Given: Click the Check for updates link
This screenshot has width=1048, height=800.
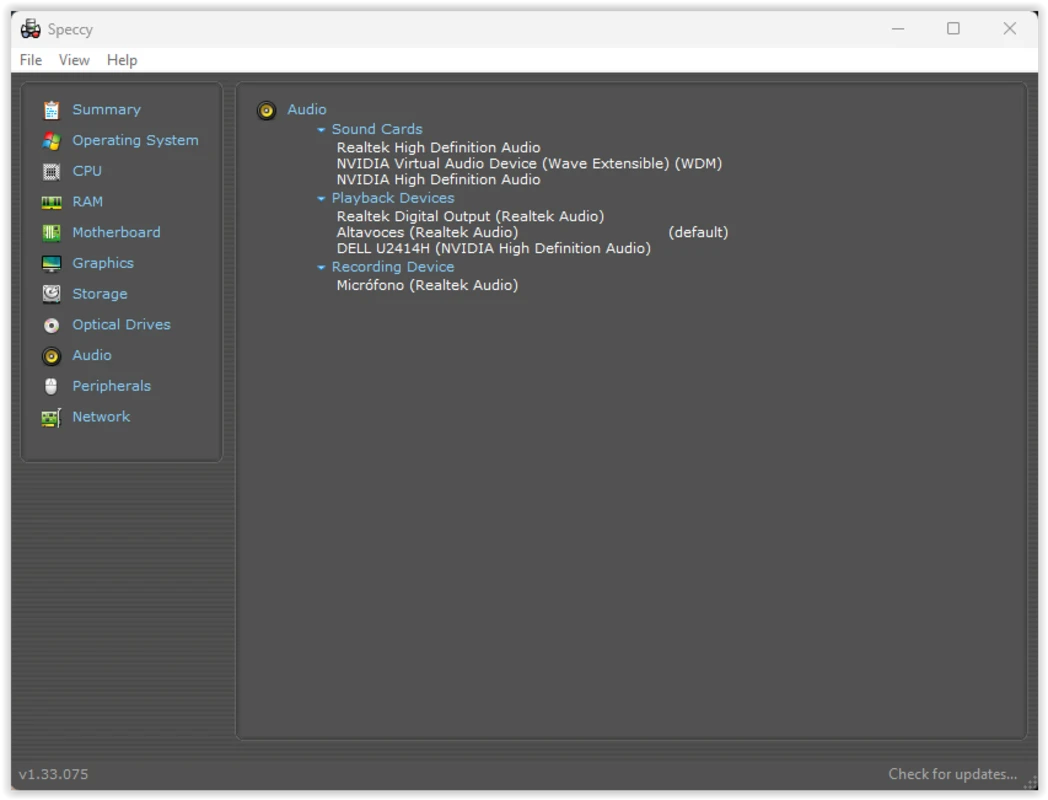Looking at the screenshot, I should click(952, 774).
